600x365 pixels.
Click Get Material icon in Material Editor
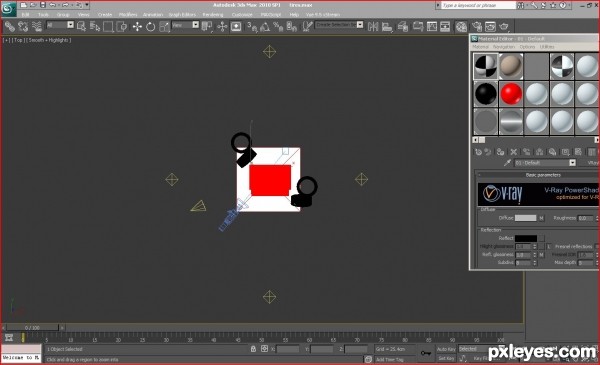tap(478, 152)
